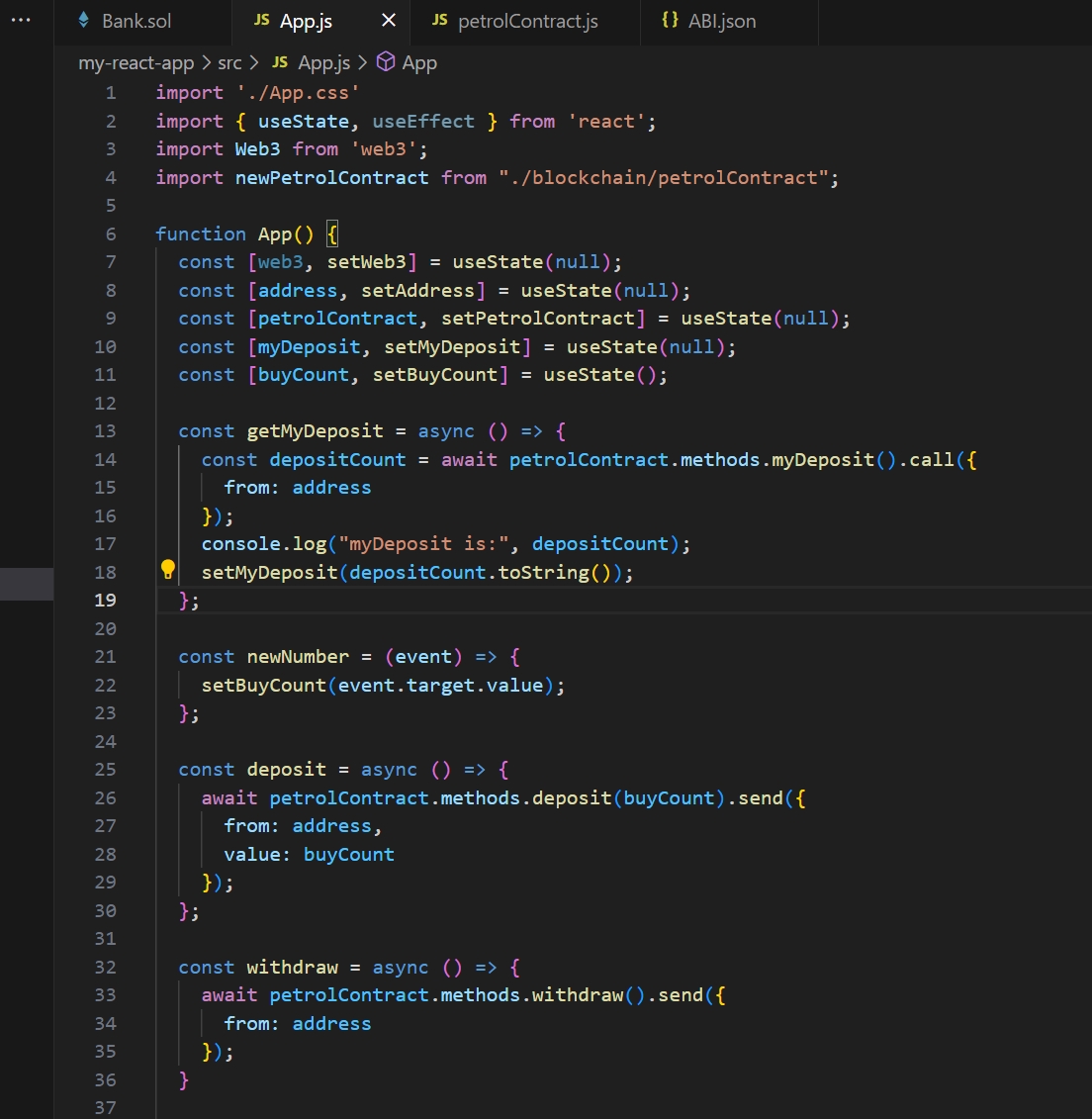Click the Solidity icon on the Bank.sol tab

[84, 20]
